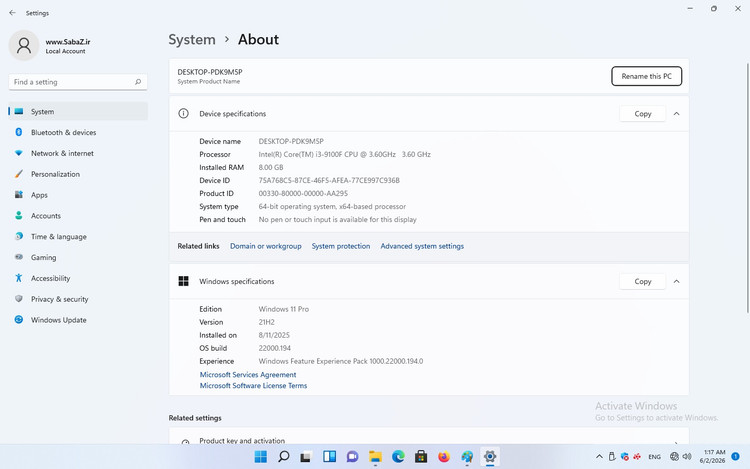Open the Domain or workgroup link

(265, 246)
